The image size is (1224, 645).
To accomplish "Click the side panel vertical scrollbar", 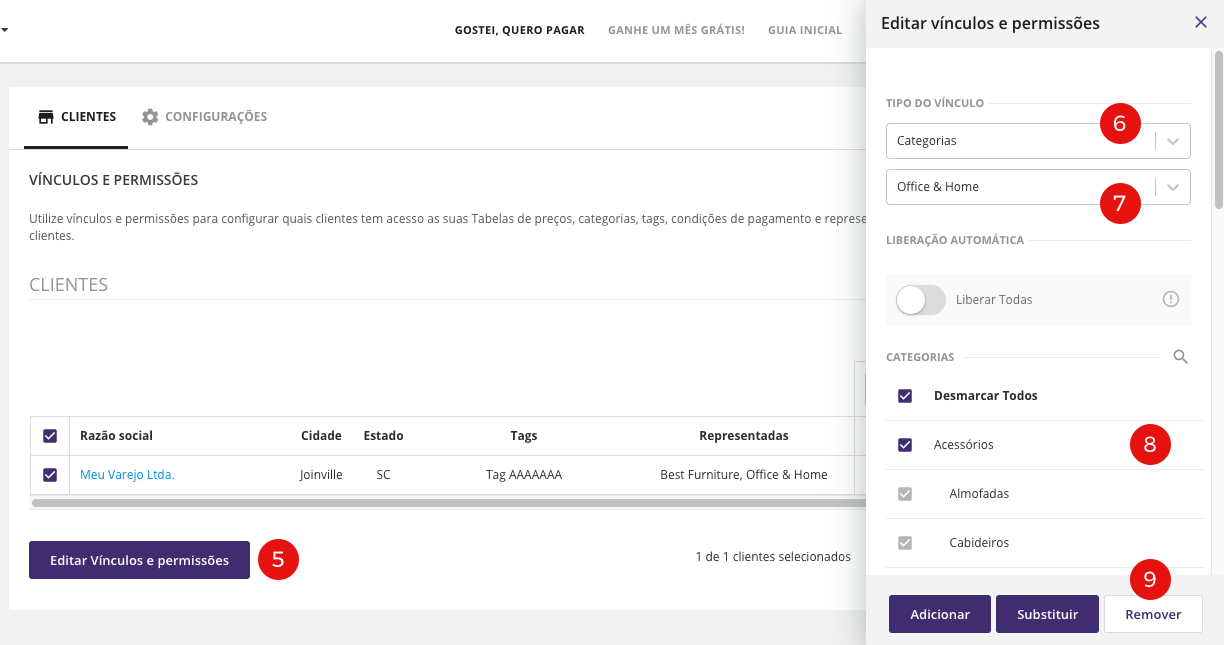I will [1218, 130].
